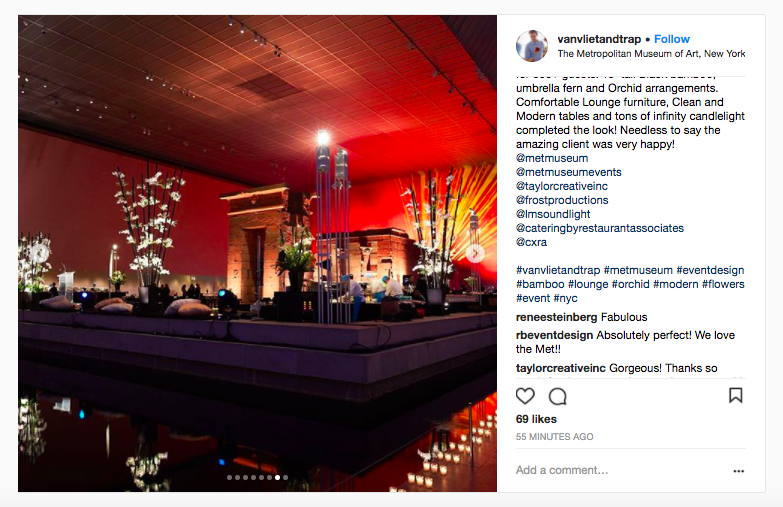View rbeventdesign commenter profile

pos(554,335)
